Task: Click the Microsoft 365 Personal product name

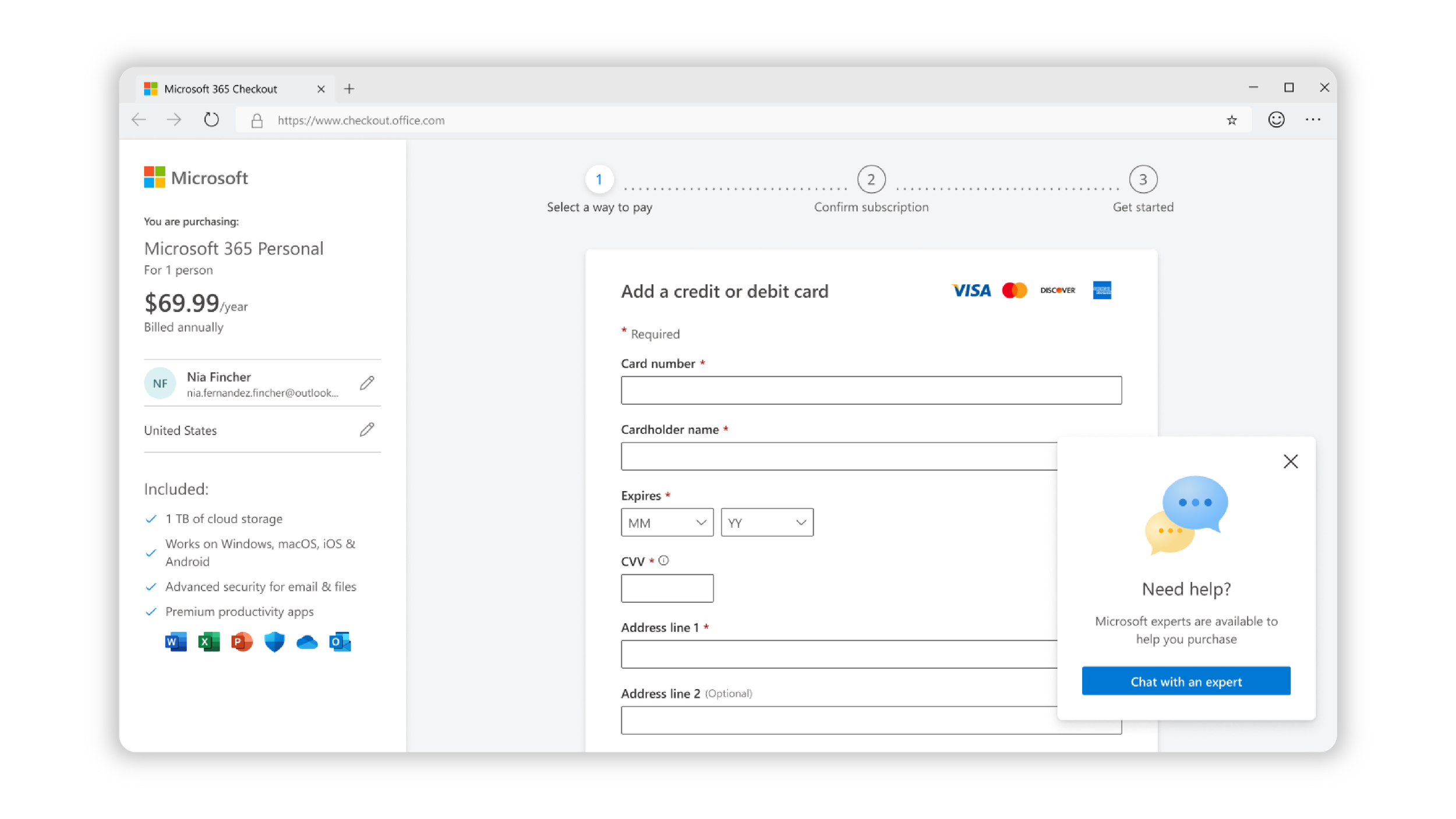Action: point(234,249)
